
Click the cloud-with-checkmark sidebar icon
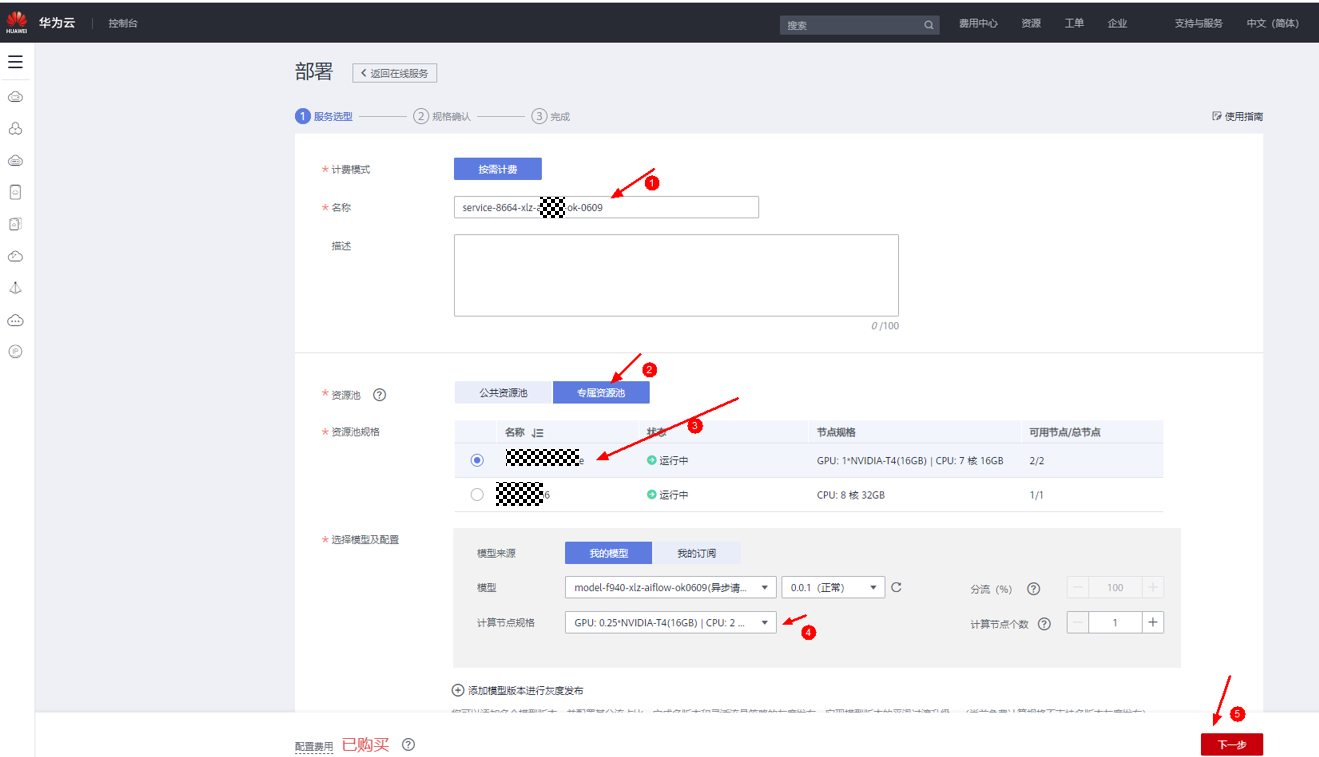[15, 256]
